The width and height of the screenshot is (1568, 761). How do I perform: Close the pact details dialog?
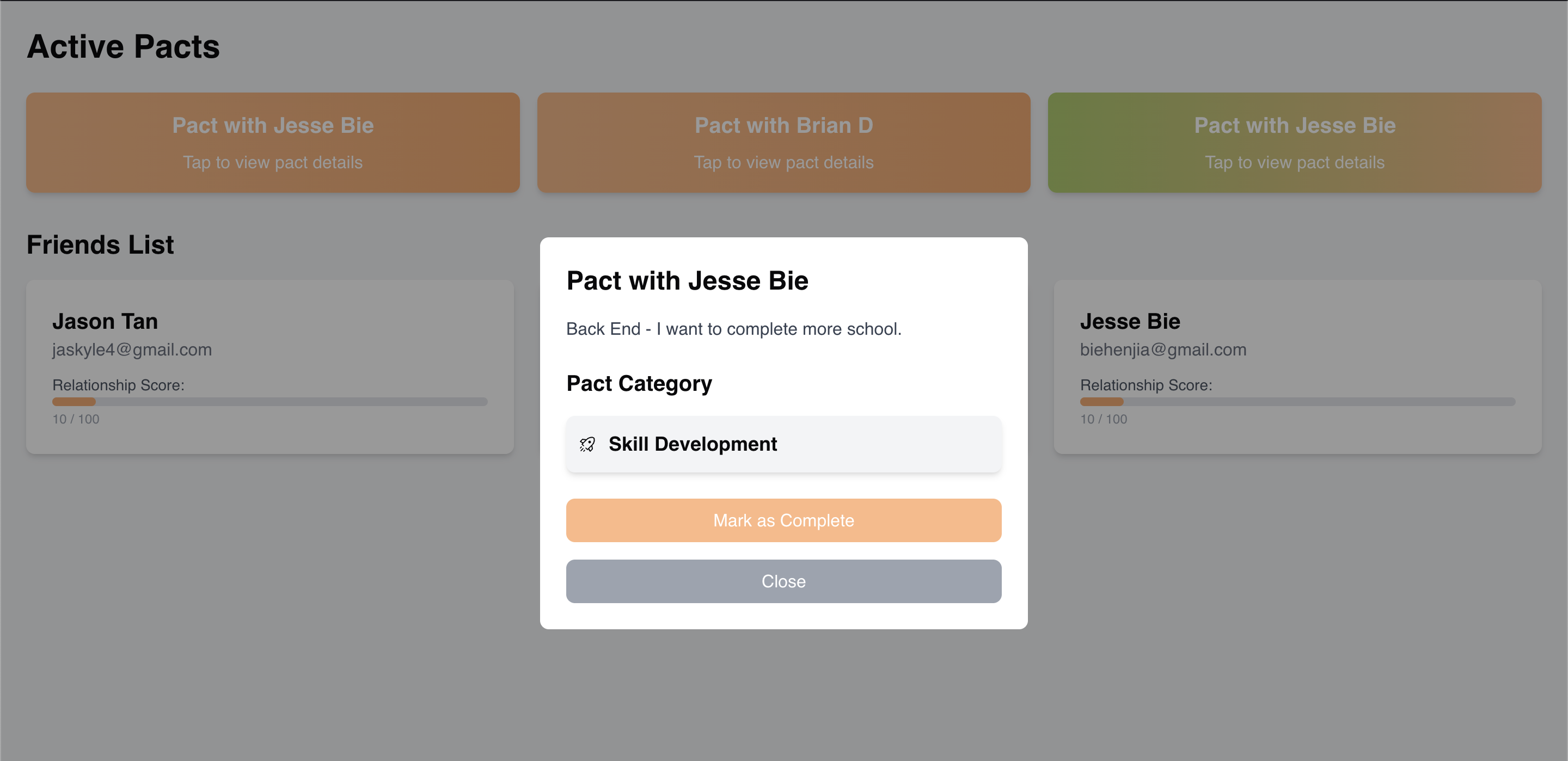783,581
